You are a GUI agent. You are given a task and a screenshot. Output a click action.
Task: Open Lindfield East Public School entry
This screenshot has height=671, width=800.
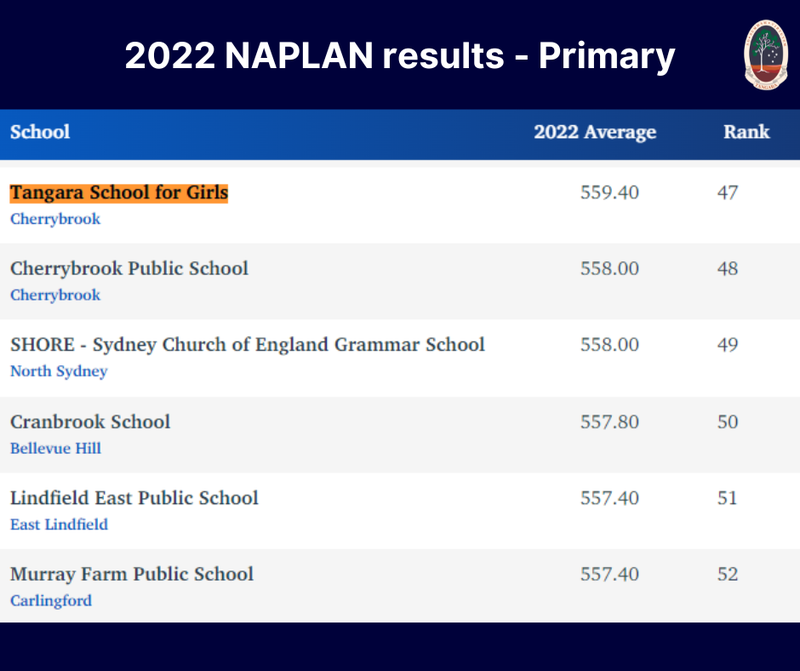click(x=134, y=498)
